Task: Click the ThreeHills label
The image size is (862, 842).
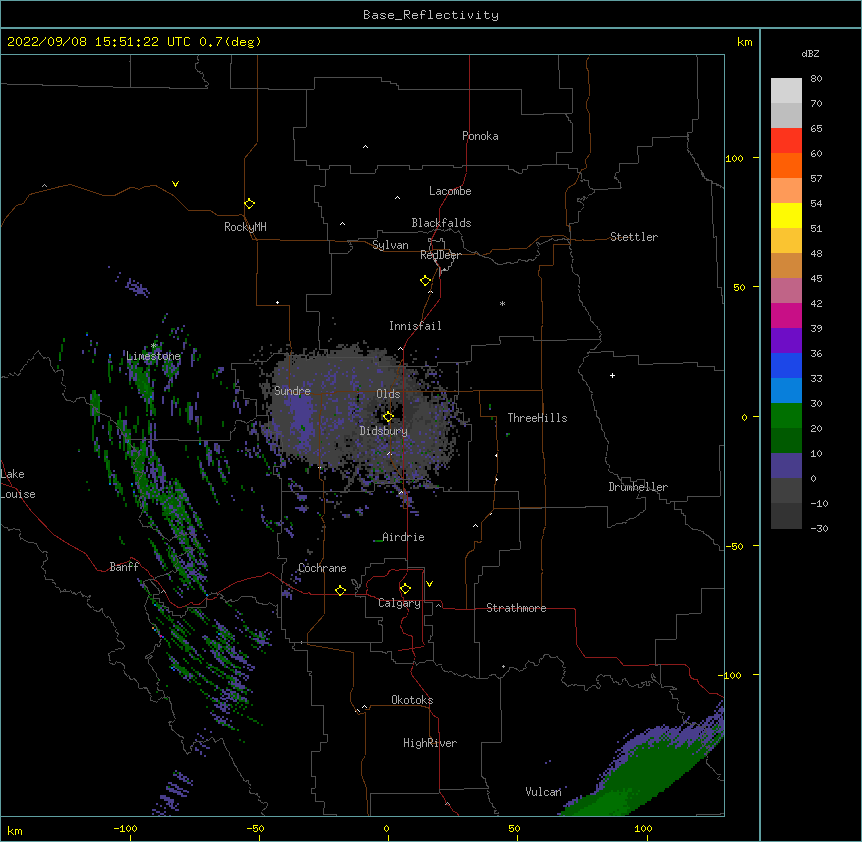Action: (537, 418)
